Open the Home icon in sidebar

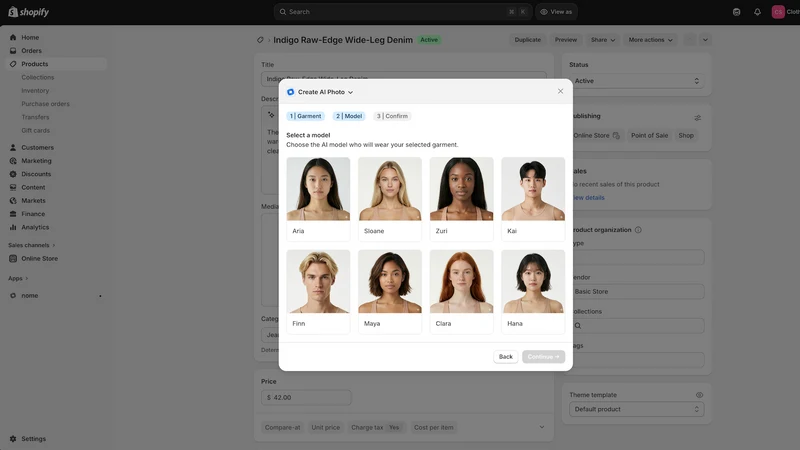click(13, 37)
